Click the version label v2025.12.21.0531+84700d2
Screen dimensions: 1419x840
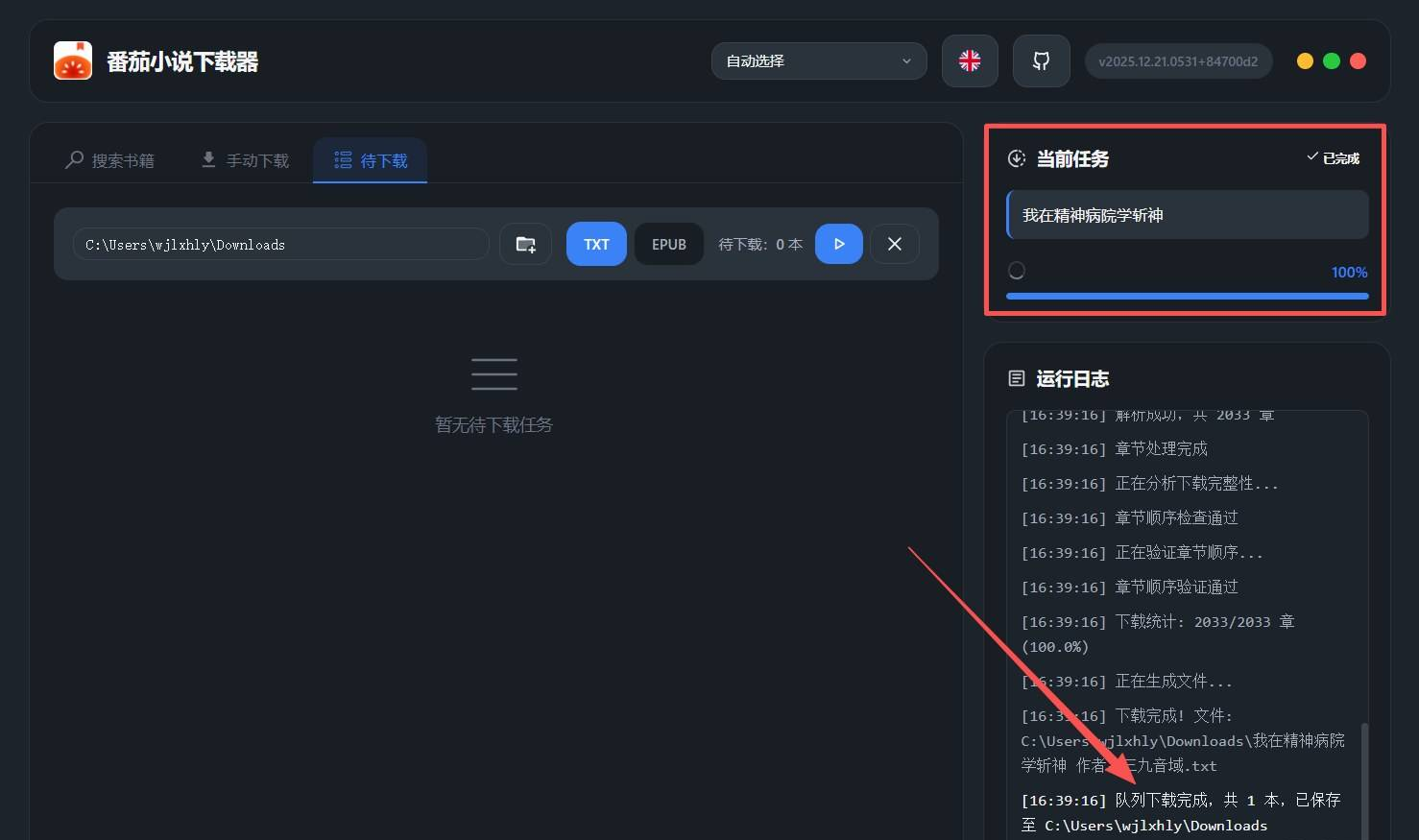click(1178, 60)
